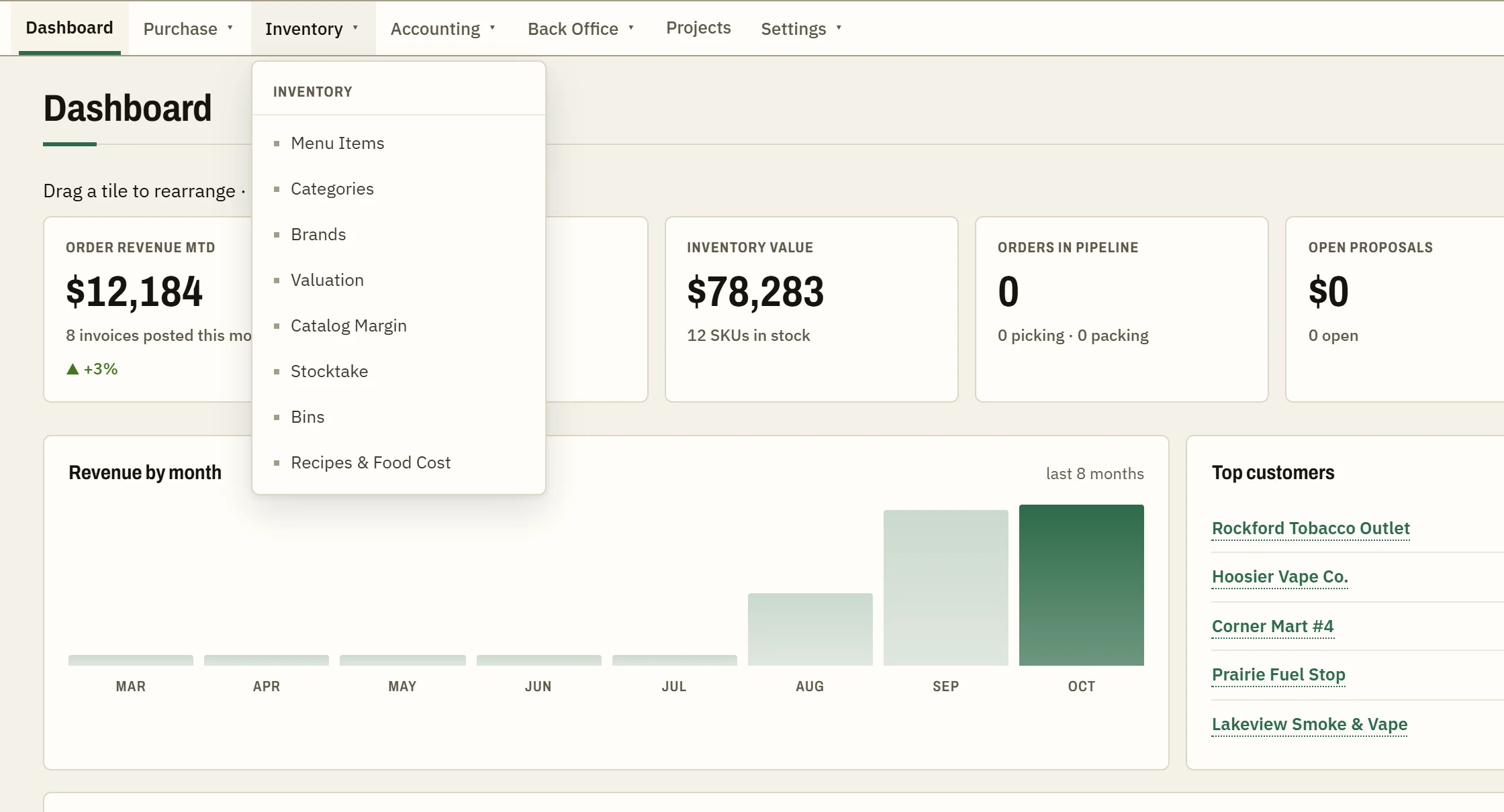1504x812 pixels.
Task: Select Categories in the Inventory menu
Action: pyautogui.click(x=399, y=189)
